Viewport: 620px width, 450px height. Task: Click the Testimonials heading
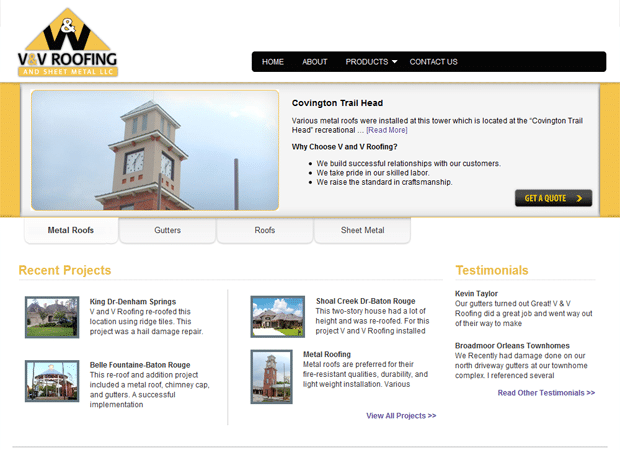pyautogui.click(x=492, y=270)
